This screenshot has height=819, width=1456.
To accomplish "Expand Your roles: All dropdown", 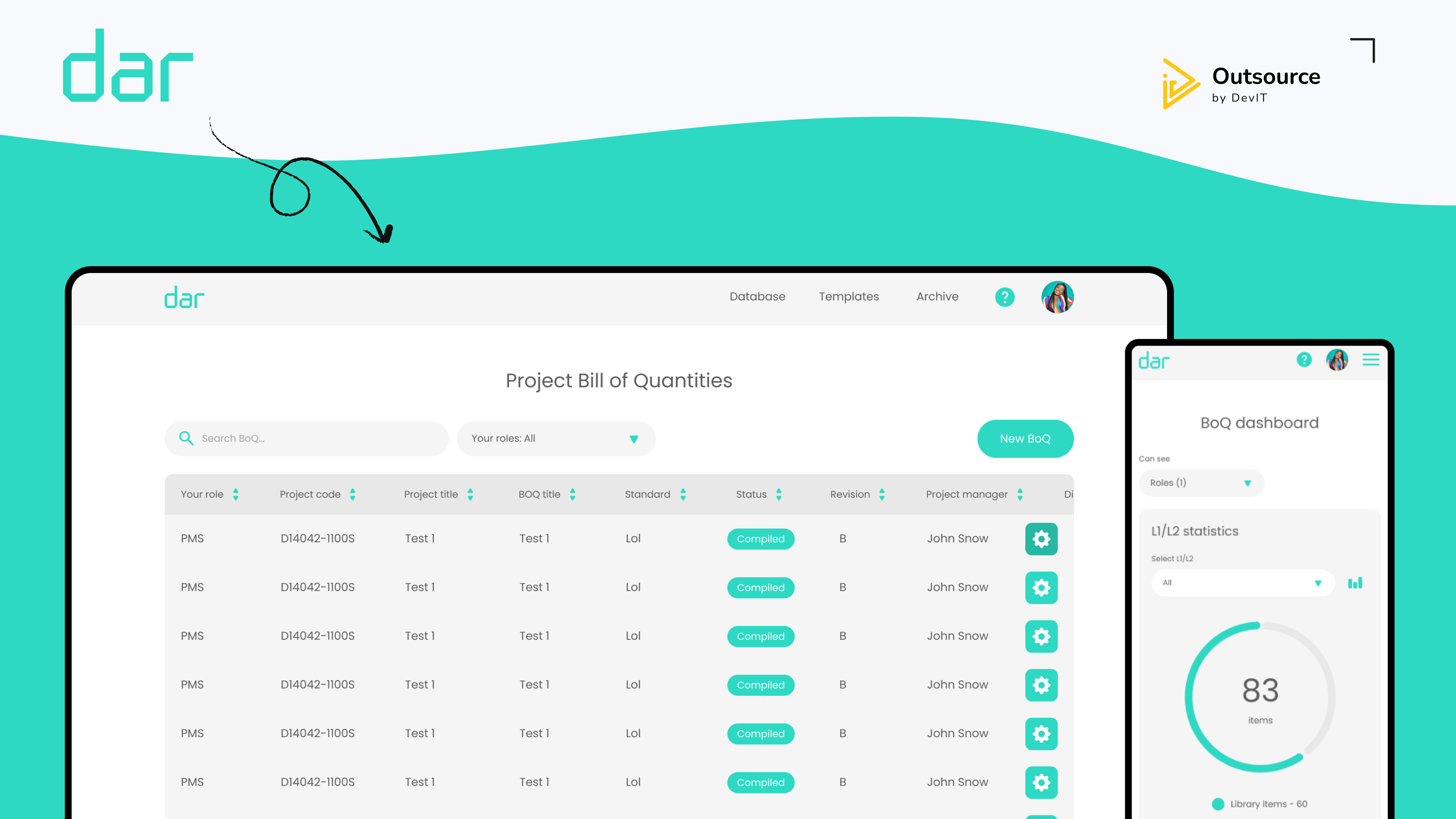I will coord(556,439).
